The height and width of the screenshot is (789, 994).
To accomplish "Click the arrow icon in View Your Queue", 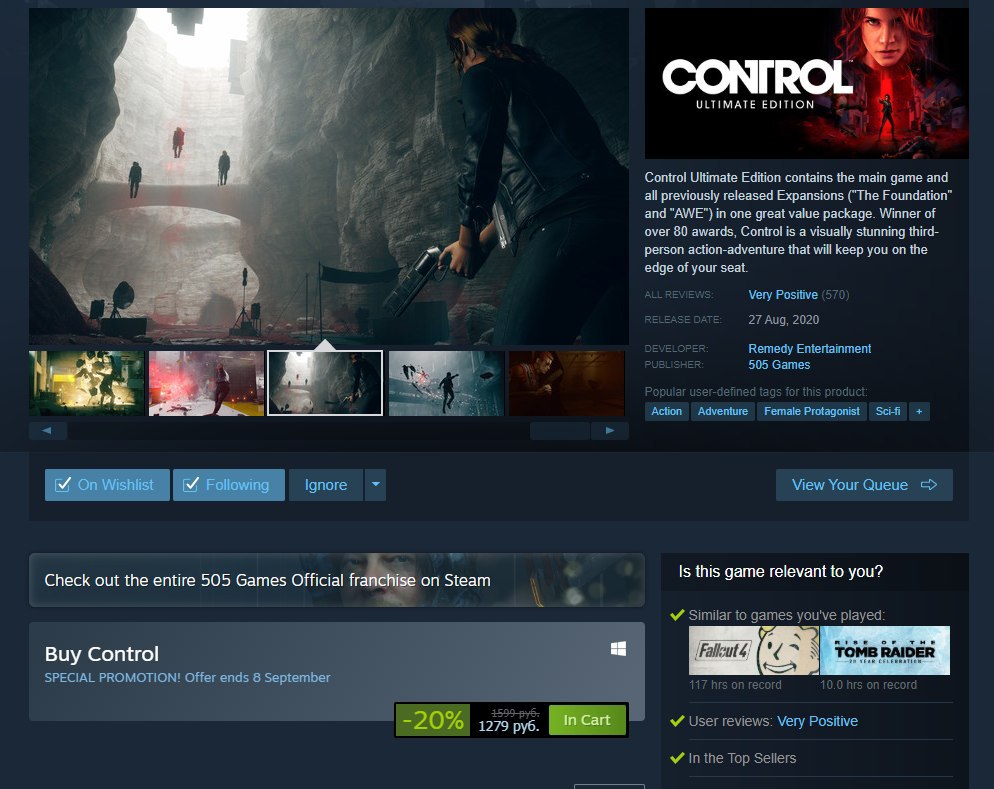I will point(929,485).
